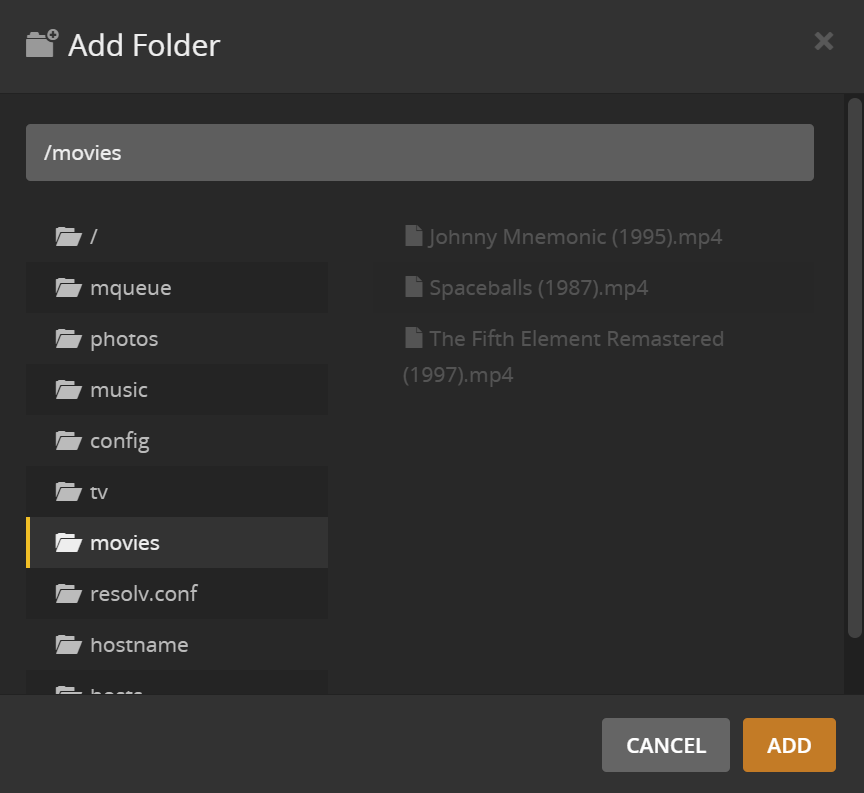Select the root / folder icon
This screenshot has height=793, width=864.
point(66,236)
